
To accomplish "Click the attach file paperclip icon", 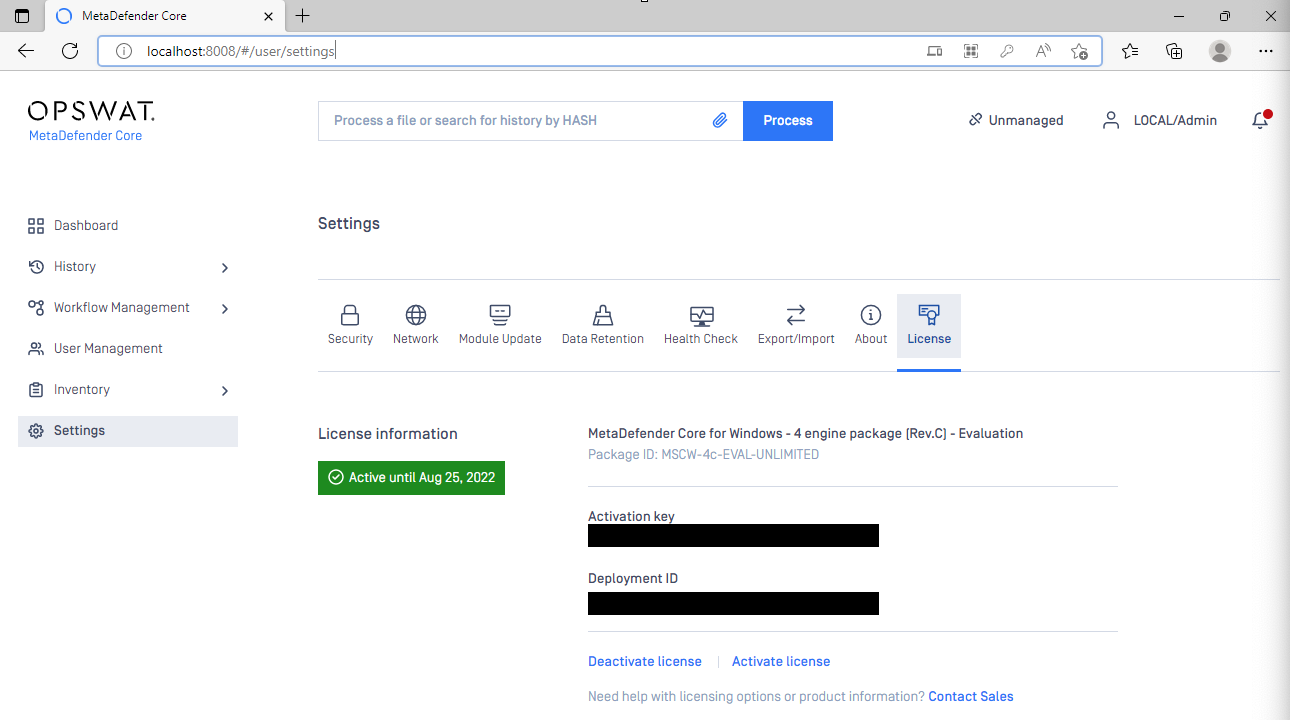I will tap(720, 120).
